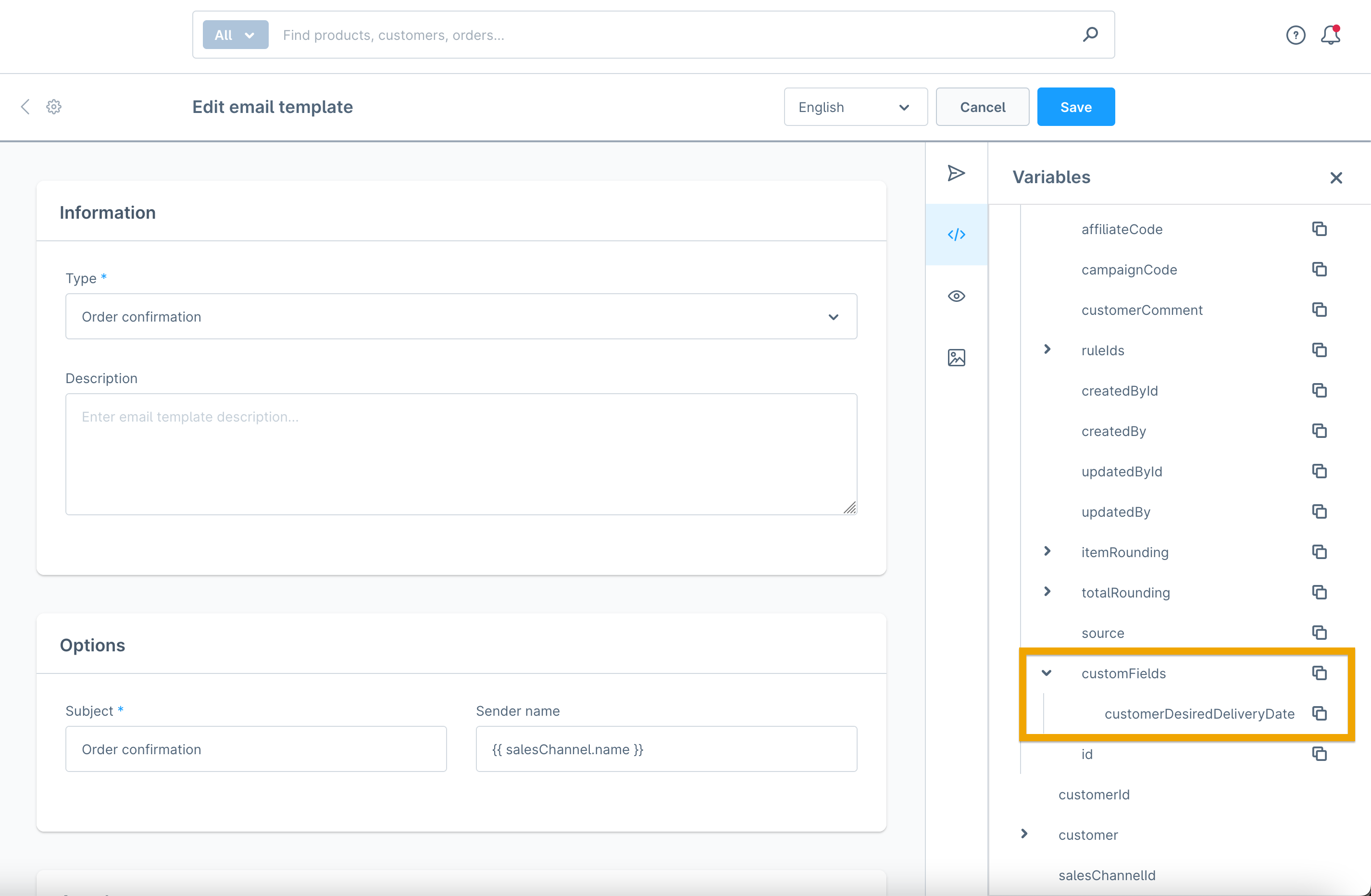
Task: Click the send/arrow icon in sidebar
Action: tap(956, 173)
